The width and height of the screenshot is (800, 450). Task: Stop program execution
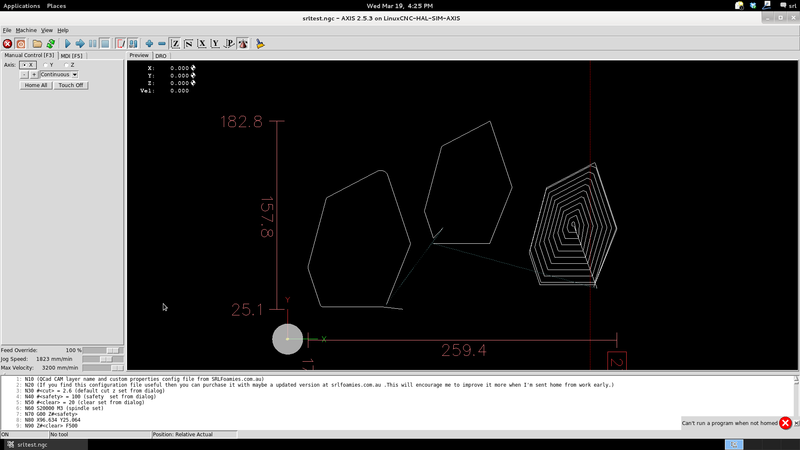[105, 44]
